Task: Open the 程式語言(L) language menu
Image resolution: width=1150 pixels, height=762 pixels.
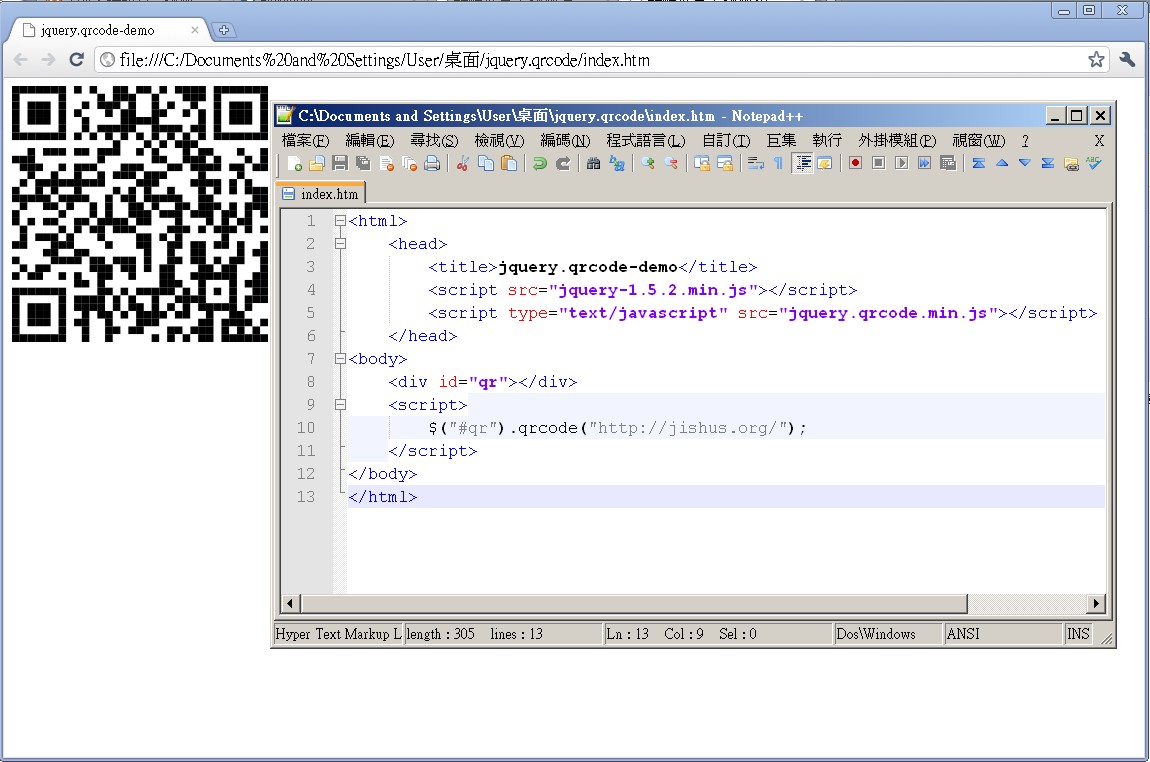Action: [645, 140]
